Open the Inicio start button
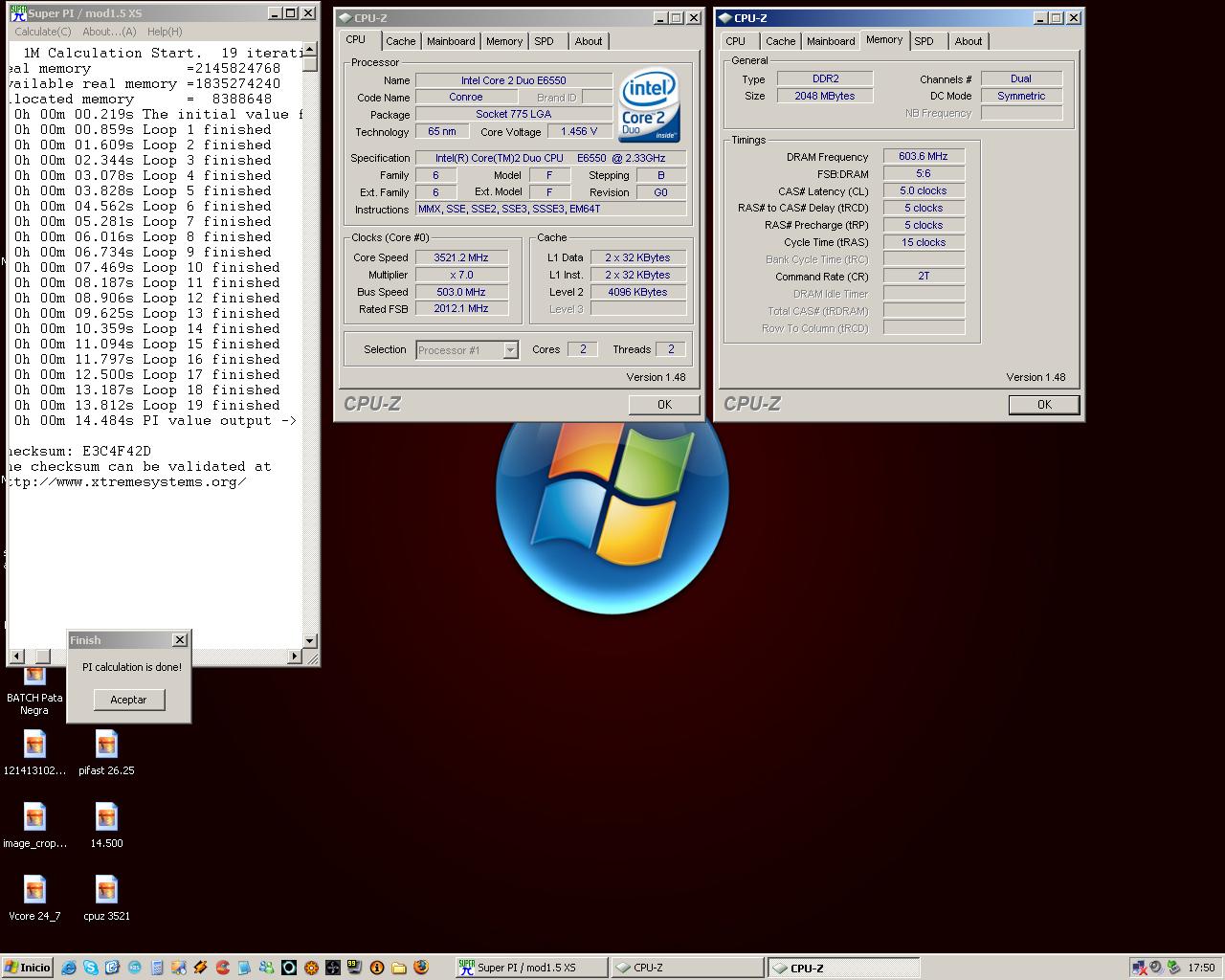 pos(28,968)
